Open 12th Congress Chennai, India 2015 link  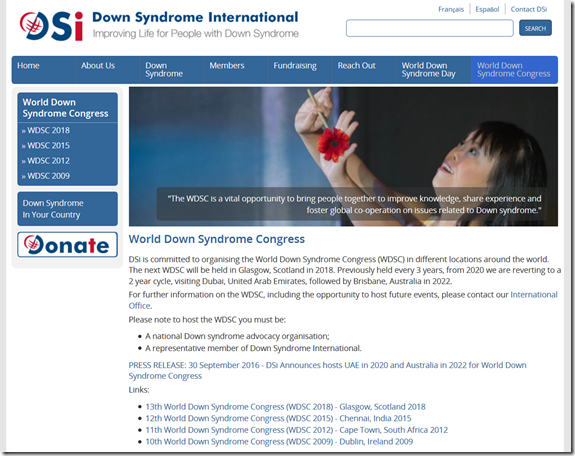tap(278, 419)
